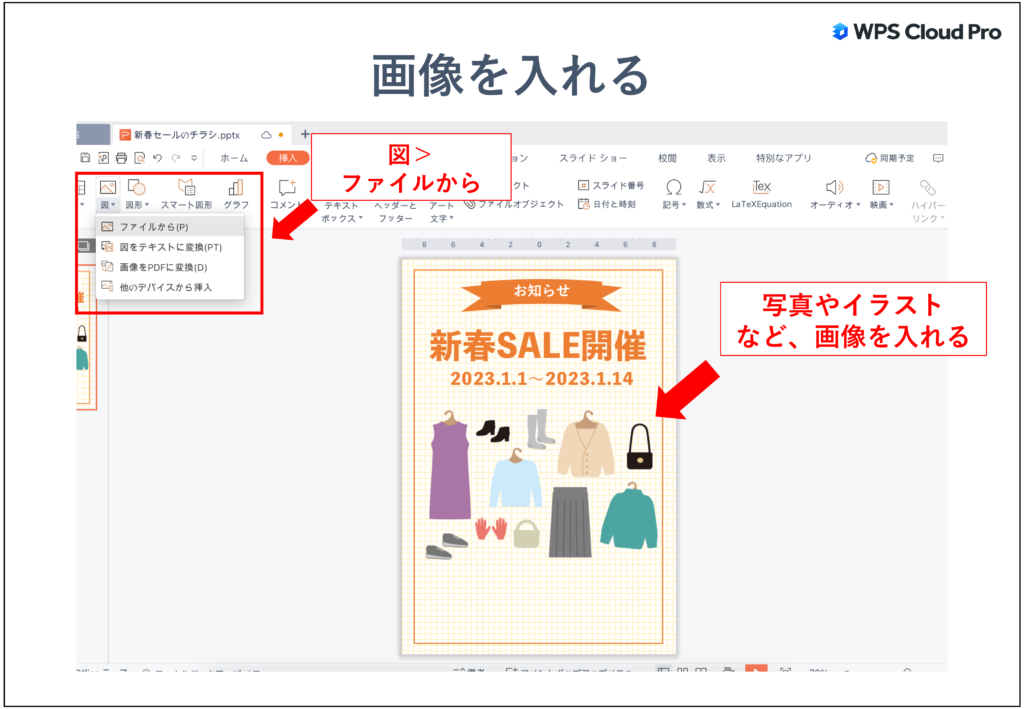This screenshot has height=709, width=1024.
Task: Switch to the スライドショー ribbon tab
Action: (591, 158)
